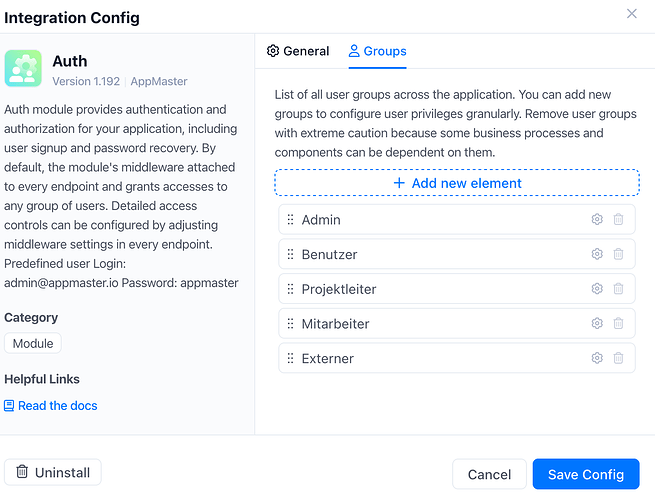The image size is (655, 500).
Task: Open the Read the docs link
Action: coord(51,406)
